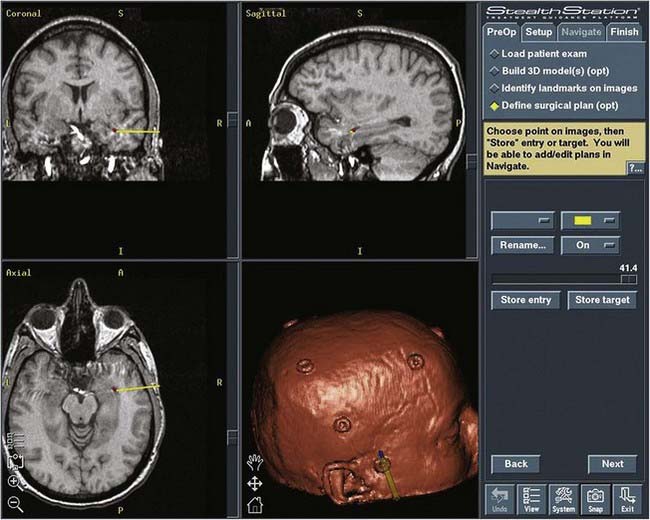650x520 pixels.
Task: Zoom in on the axial image
Action: click(15, 480)
